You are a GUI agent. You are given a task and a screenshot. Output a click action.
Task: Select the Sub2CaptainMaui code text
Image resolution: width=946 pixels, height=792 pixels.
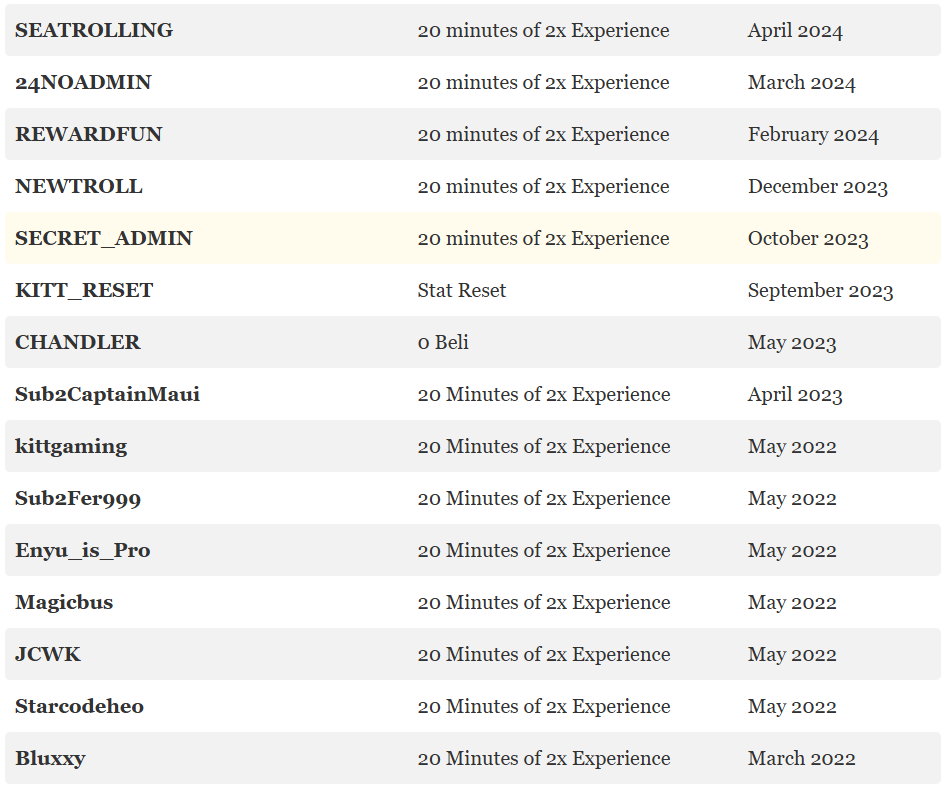[x=107, y=395]
